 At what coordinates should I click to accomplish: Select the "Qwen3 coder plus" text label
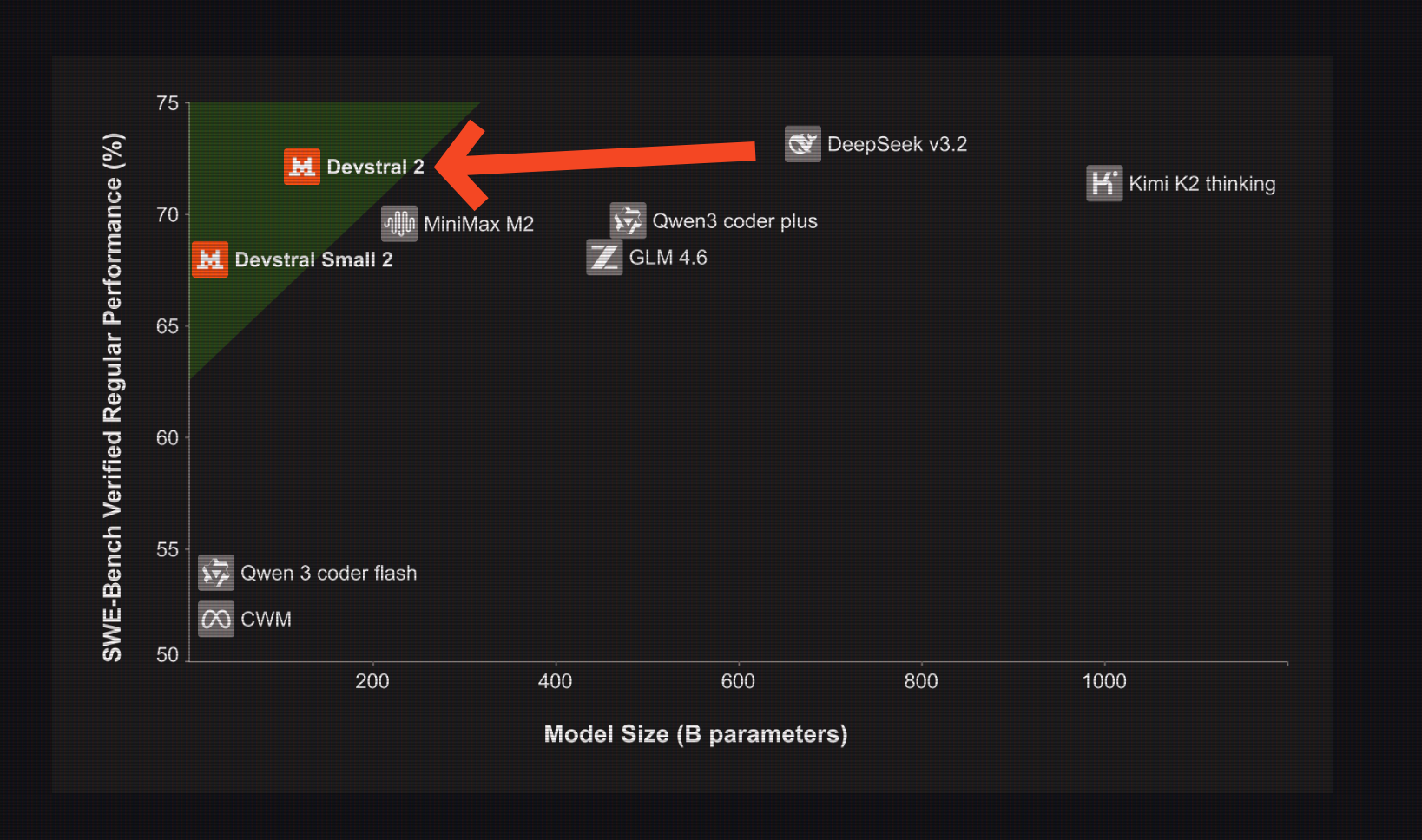(734, 221)
